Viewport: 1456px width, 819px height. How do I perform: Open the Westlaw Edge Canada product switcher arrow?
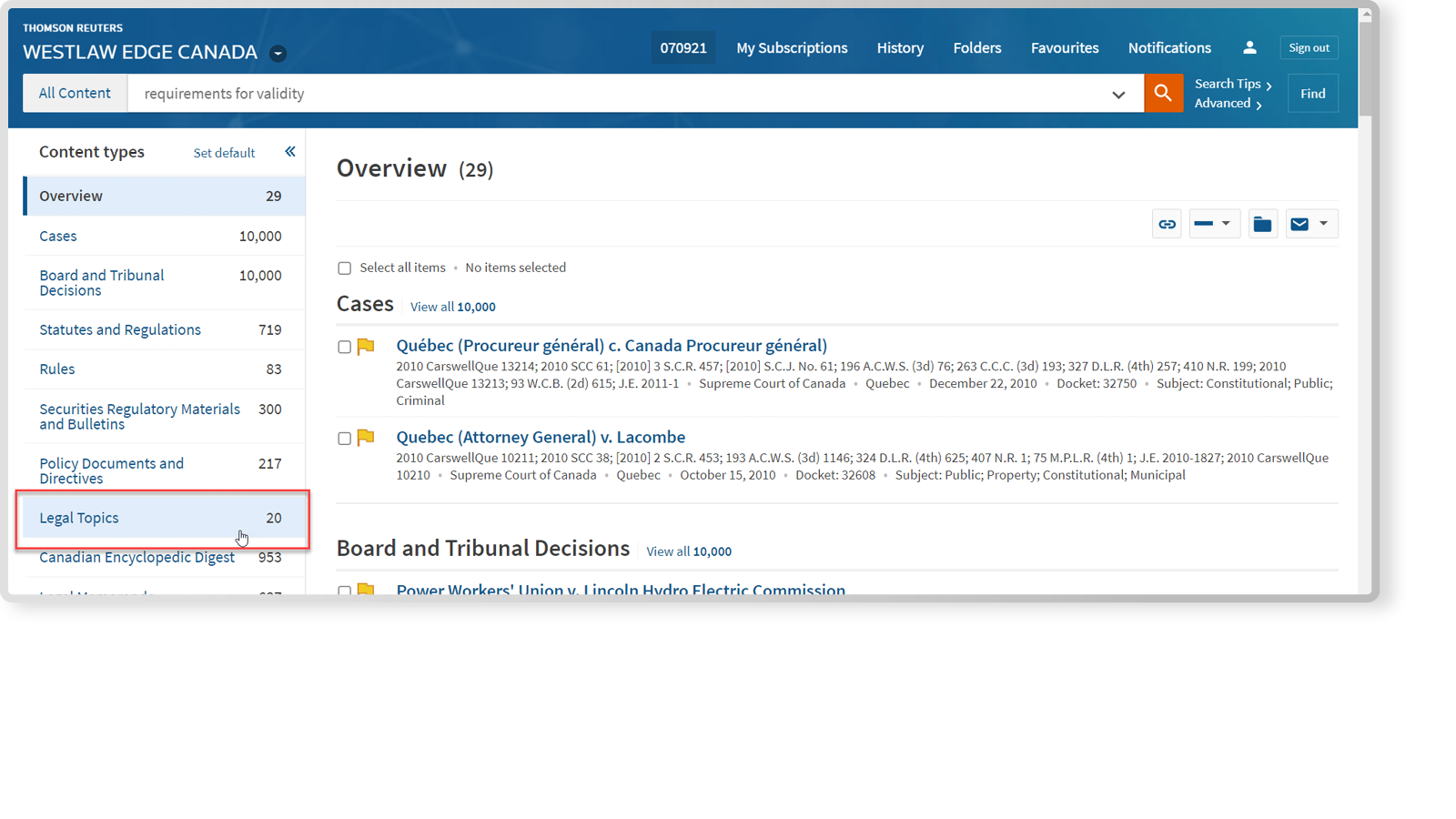[x=278, y=54]
